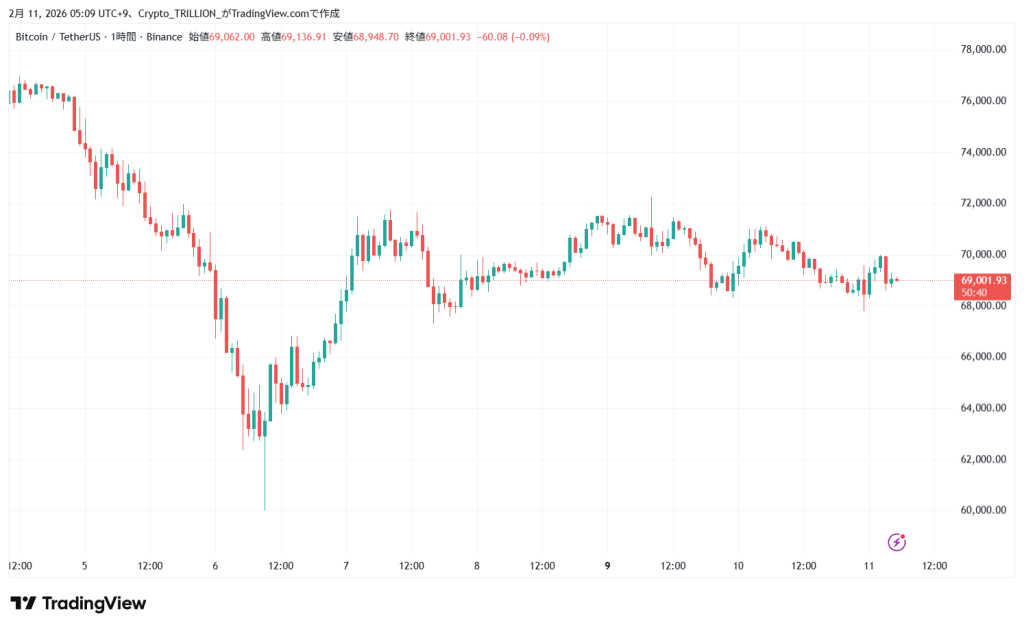Click the purple lightning bolt news icon

pyautogui.click(x=897, y=542)
